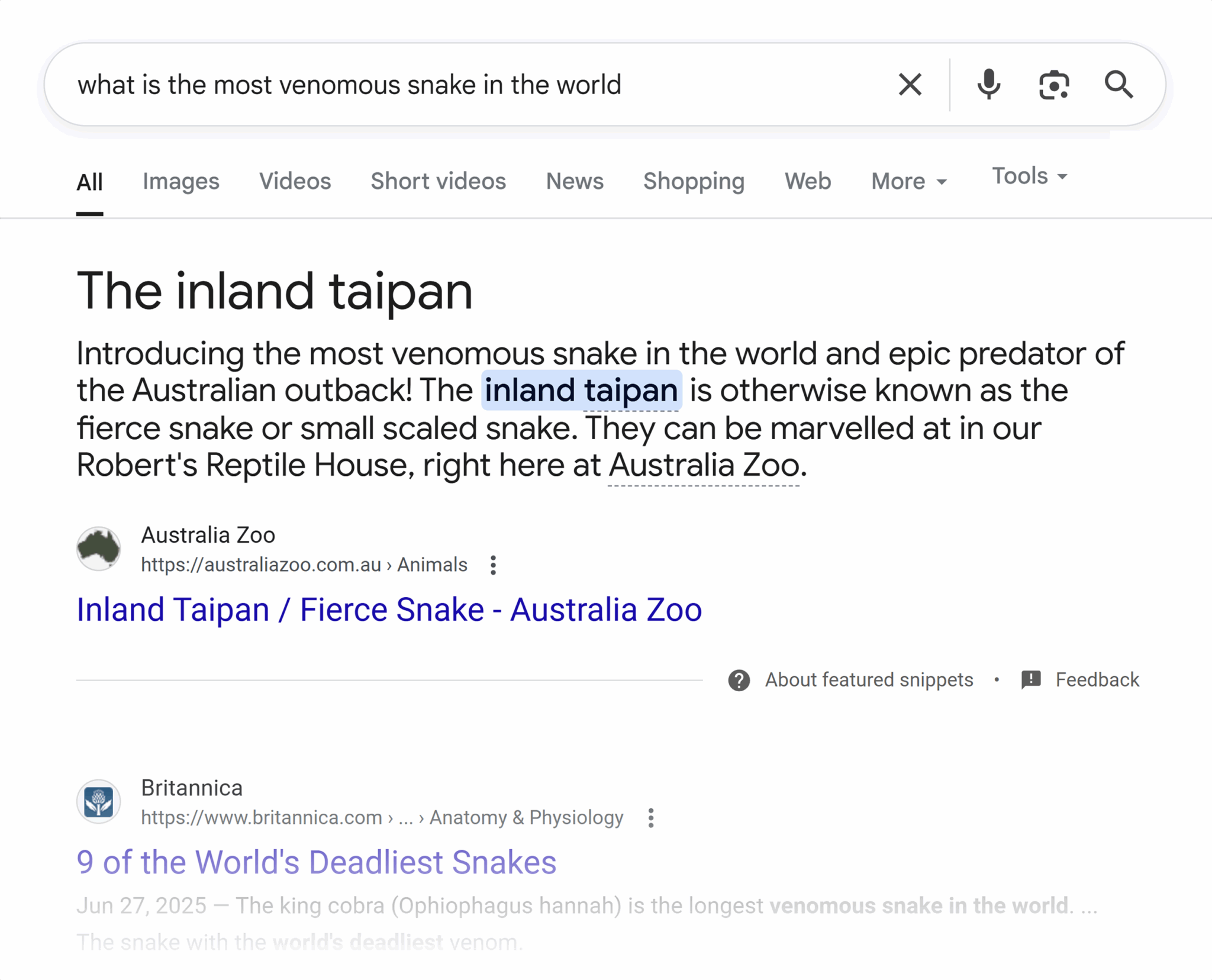Click the About featured snippets link
Screen dimensions: 1212x980
[869, 680]
